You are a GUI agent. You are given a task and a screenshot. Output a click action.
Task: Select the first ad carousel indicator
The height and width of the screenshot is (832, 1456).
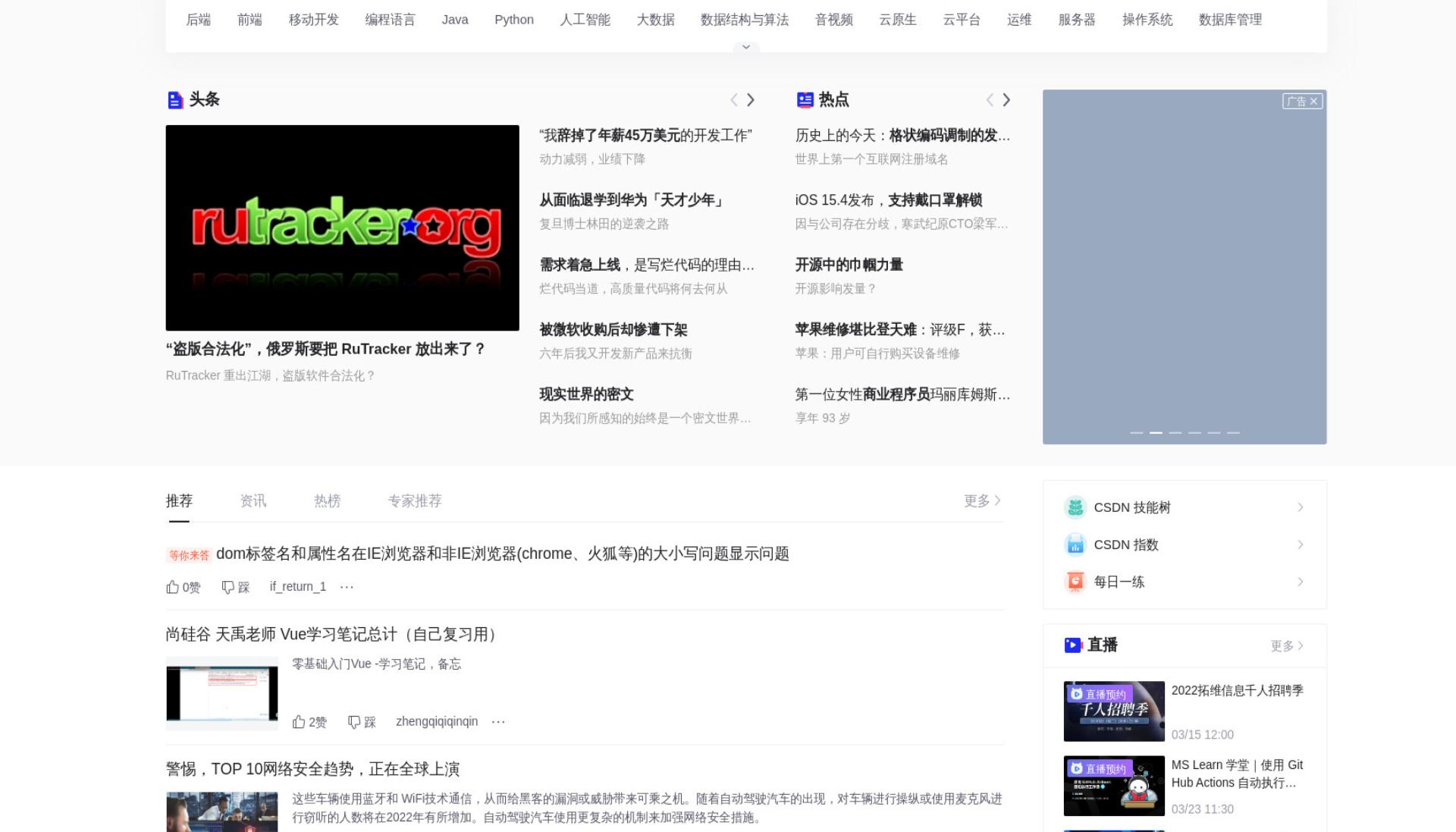[1136, 433]
